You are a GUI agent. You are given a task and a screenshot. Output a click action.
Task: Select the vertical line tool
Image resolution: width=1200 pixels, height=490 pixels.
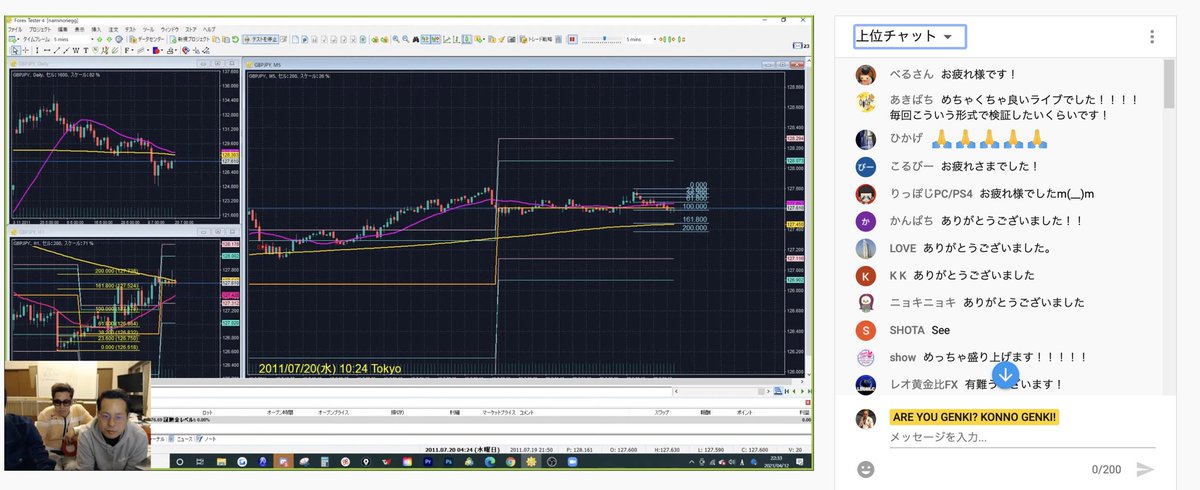[37, 51]
